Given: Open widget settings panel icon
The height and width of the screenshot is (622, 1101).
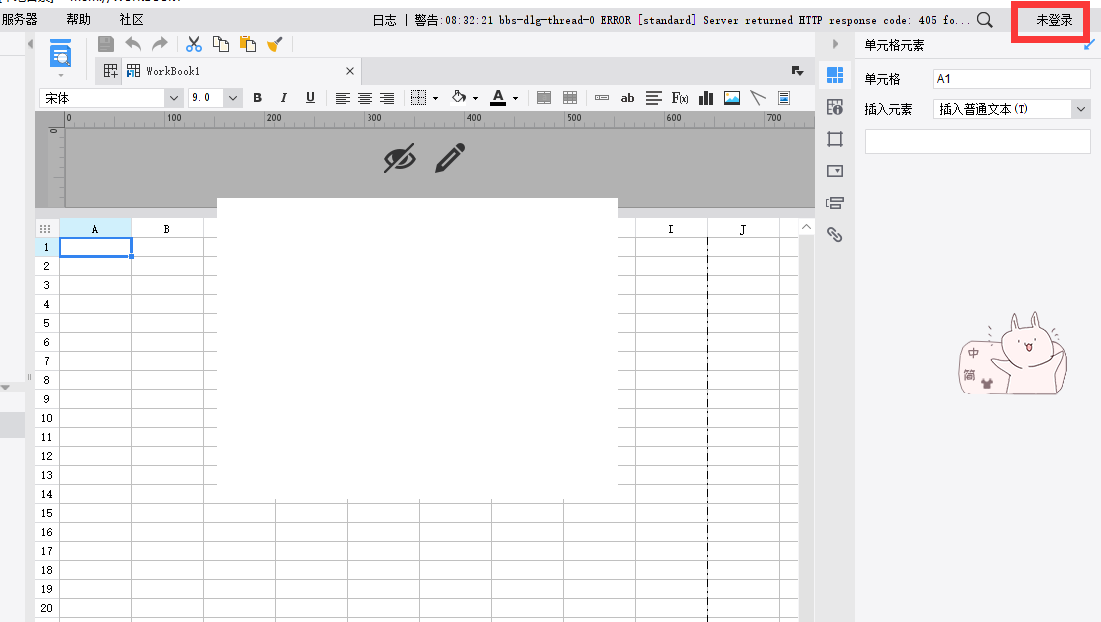Looking at the screenshot, I should click(x=835, y=171).
